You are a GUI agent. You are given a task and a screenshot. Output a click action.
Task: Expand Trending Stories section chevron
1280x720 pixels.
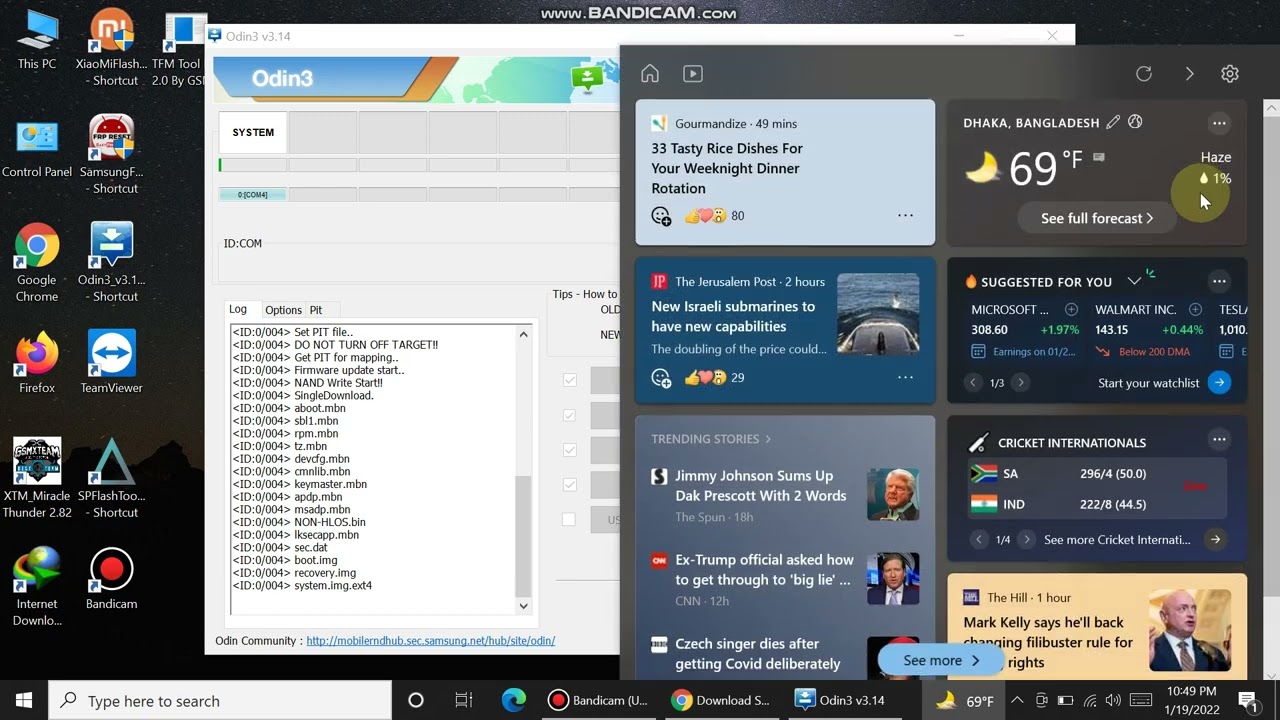768,439
